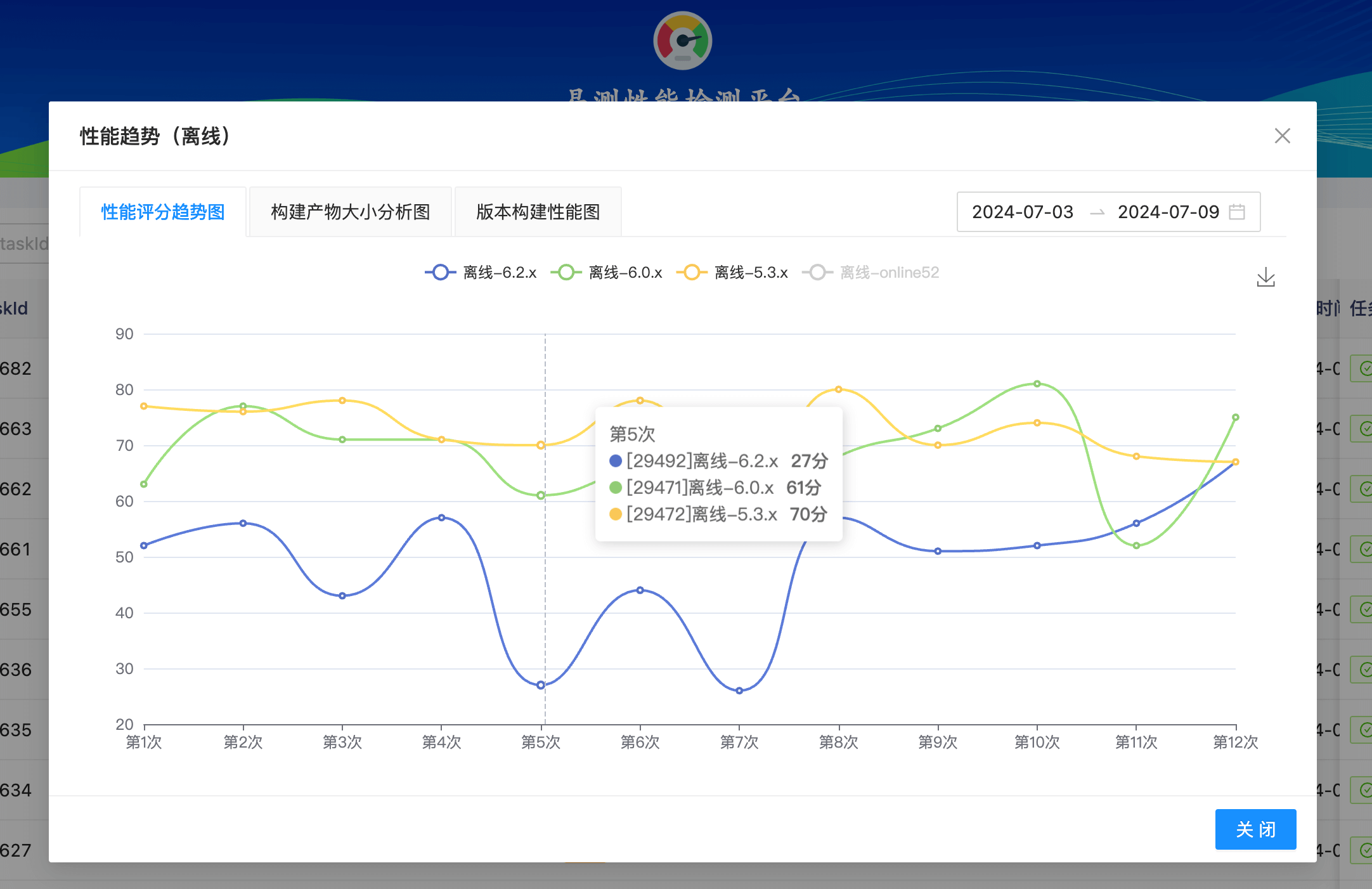Screen dimensions: 1372x889
Task: Switch to 构建产物大小分析图 tab
Action: coord(350,212)
